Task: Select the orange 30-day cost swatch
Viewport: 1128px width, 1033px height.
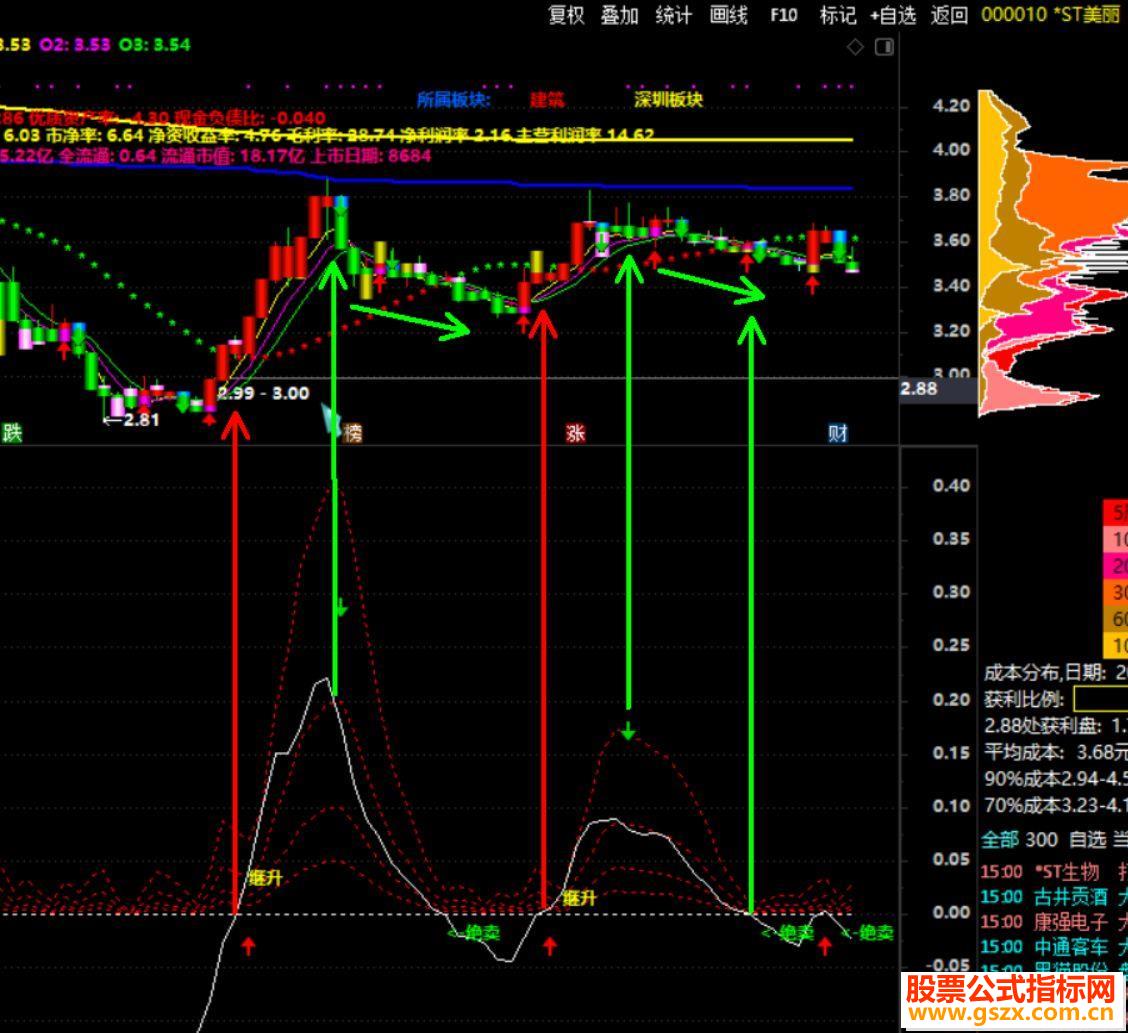Action: [x=1115, y=592]
